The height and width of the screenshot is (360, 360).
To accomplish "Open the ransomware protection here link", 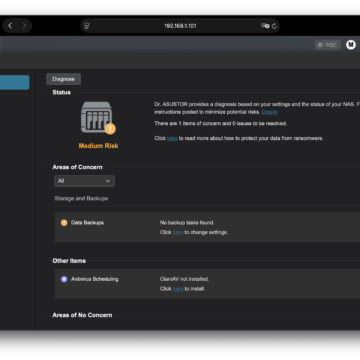I will (x=172, y=138).
